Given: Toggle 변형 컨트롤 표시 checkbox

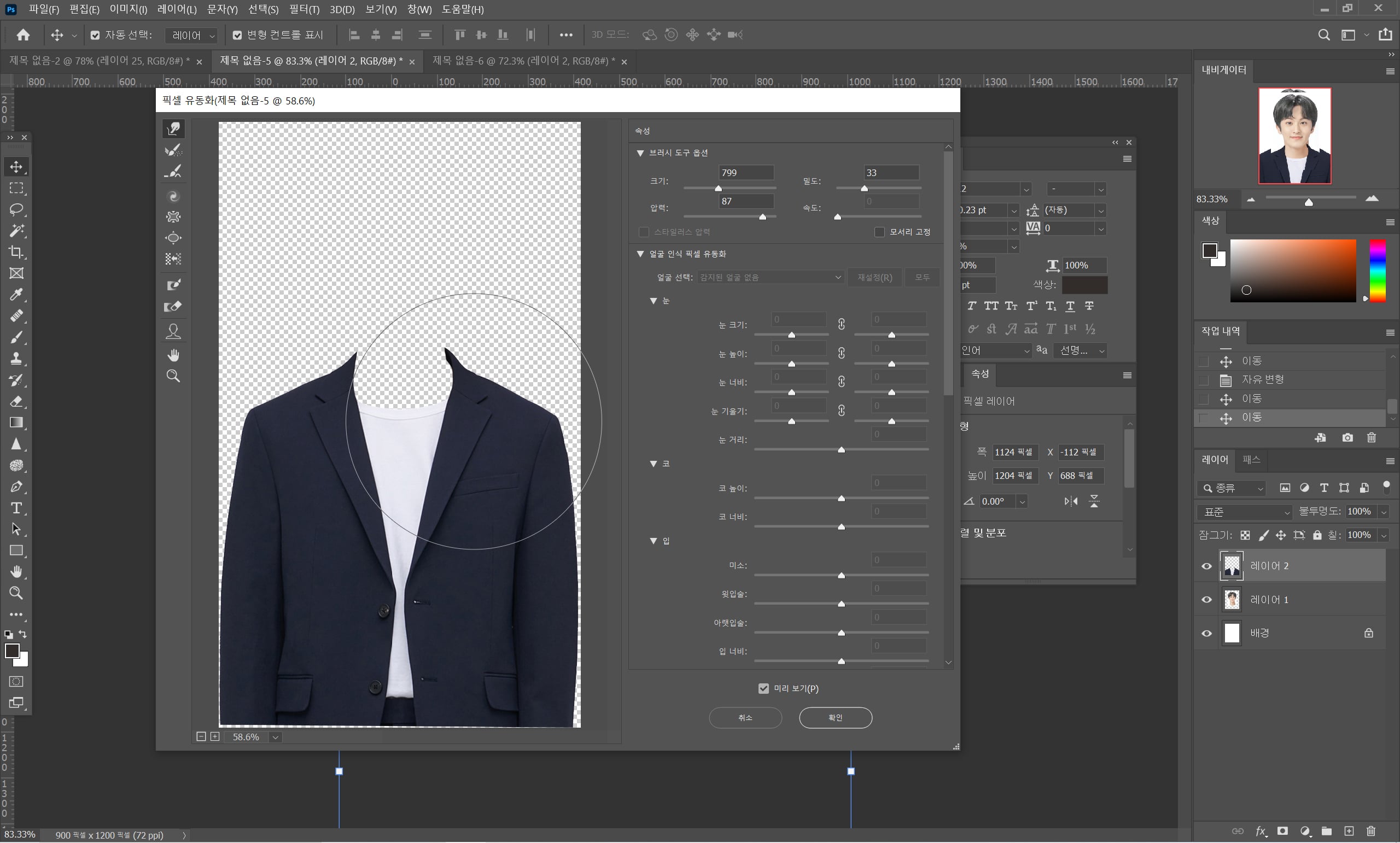Looking at the screenshot, I should [x=237, y=35].
